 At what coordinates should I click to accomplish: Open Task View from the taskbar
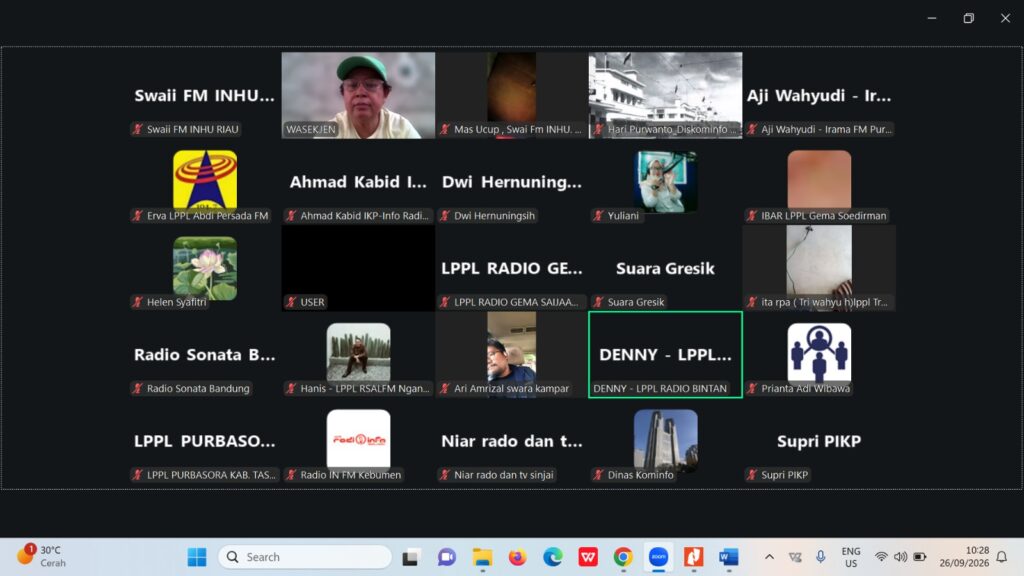[411, 557]
